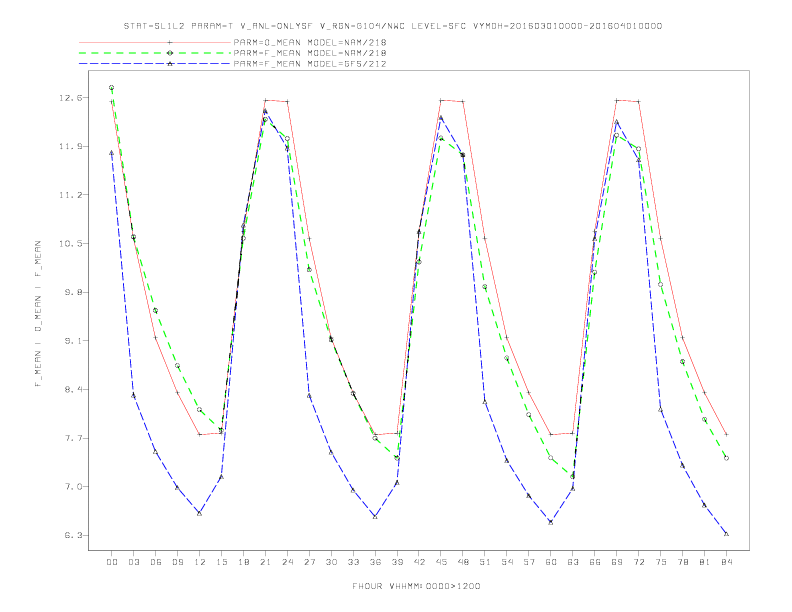The width and height of the screenshot is (792, 612).
Task: Click forecast hour label 09
Action: click(x=177, y=562)
